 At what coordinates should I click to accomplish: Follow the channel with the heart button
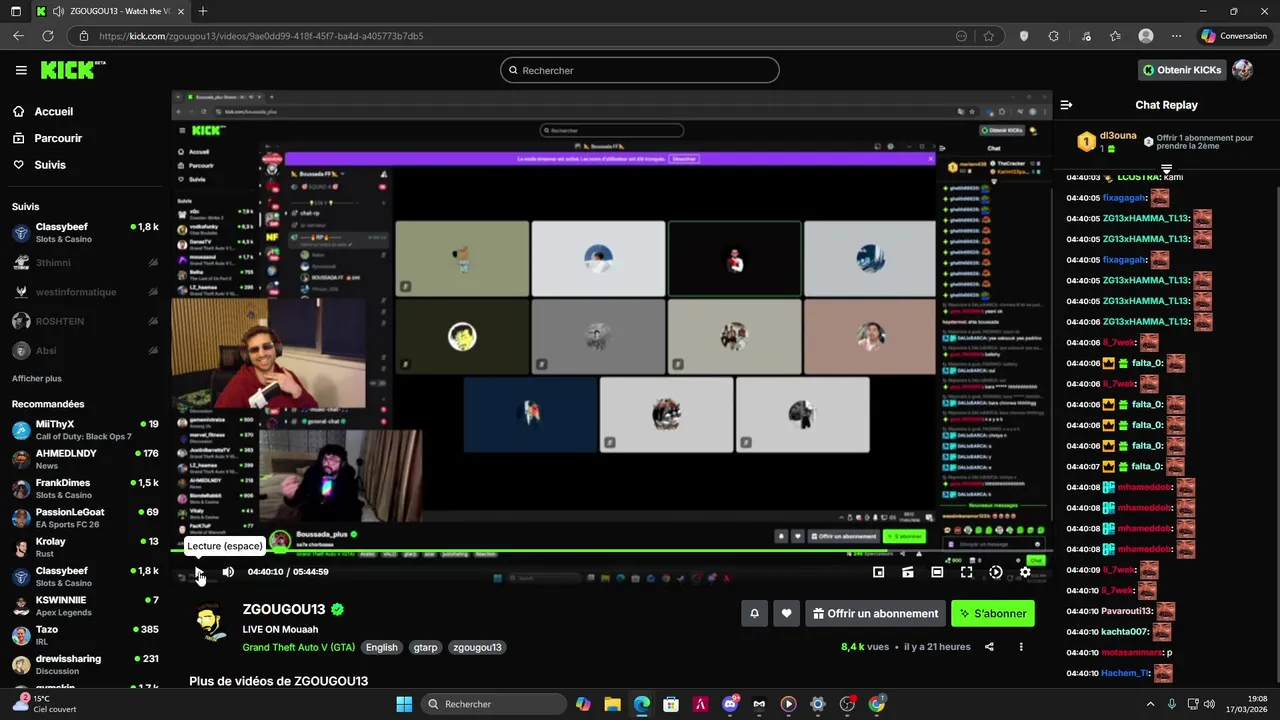(x=786, y=614)
